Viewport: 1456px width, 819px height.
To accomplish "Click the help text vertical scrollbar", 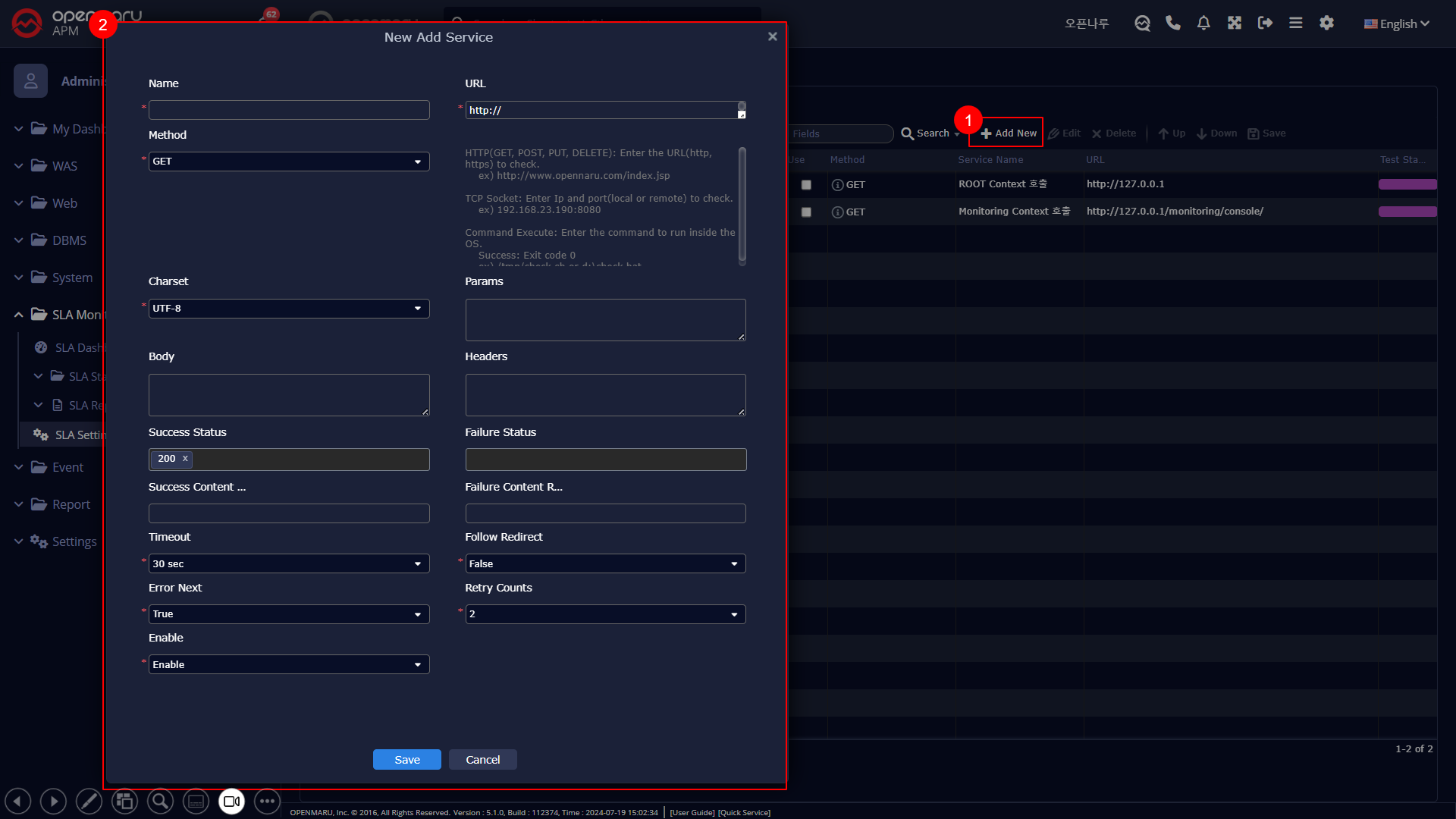I will 742,205.
